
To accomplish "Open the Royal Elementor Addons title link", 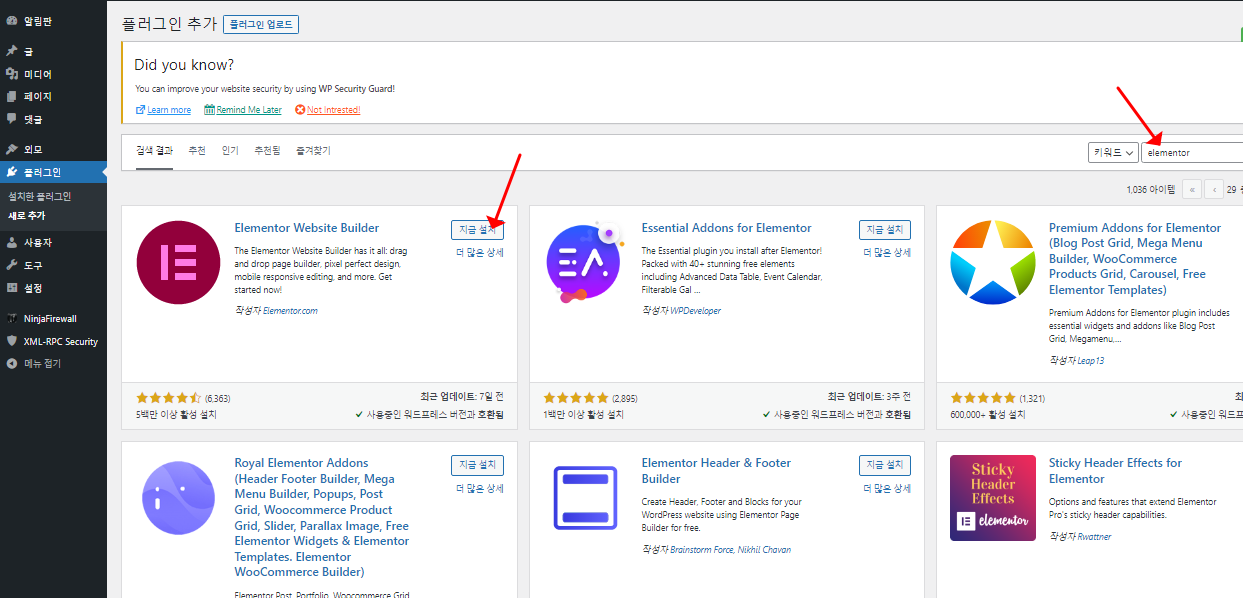I will click(x=322, y=518).
